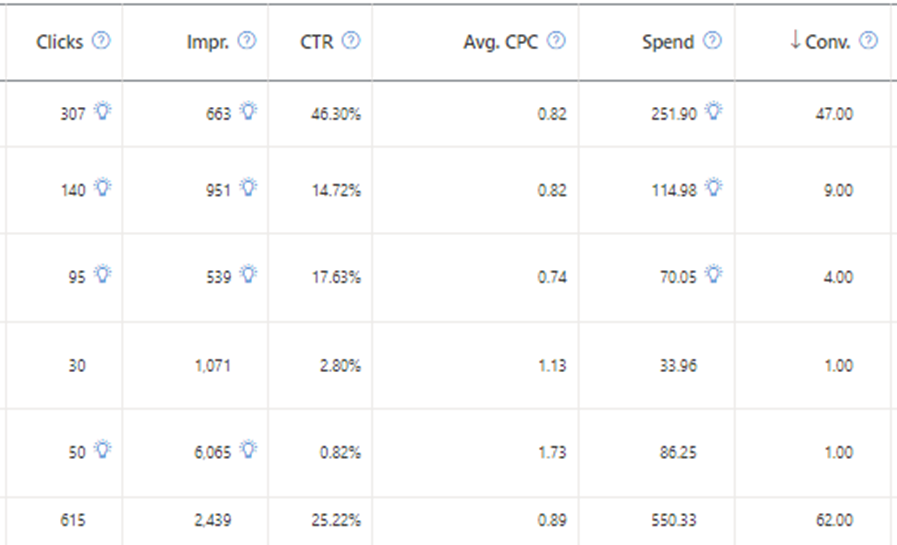Image resolution: width=897 pixels, height=545 pixels.
Task: Click the CTR column header label
Action: (x=318, y=42)
